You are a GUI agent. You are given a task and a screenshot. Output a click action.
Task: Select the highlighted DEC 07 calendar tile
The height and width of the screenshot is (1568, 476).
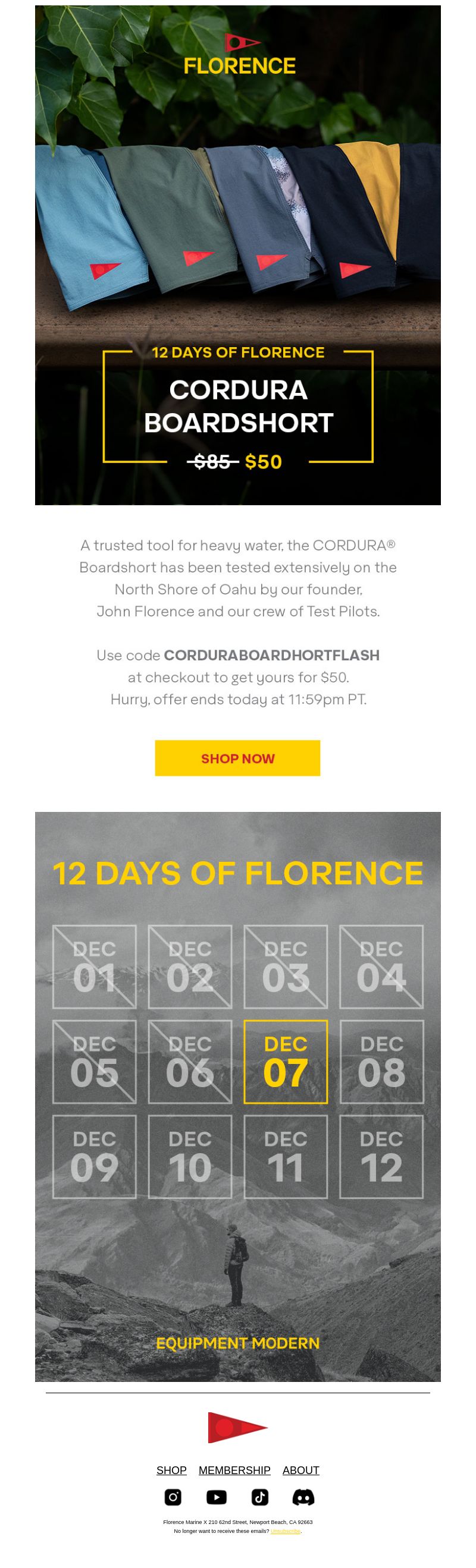(286, 1062)
